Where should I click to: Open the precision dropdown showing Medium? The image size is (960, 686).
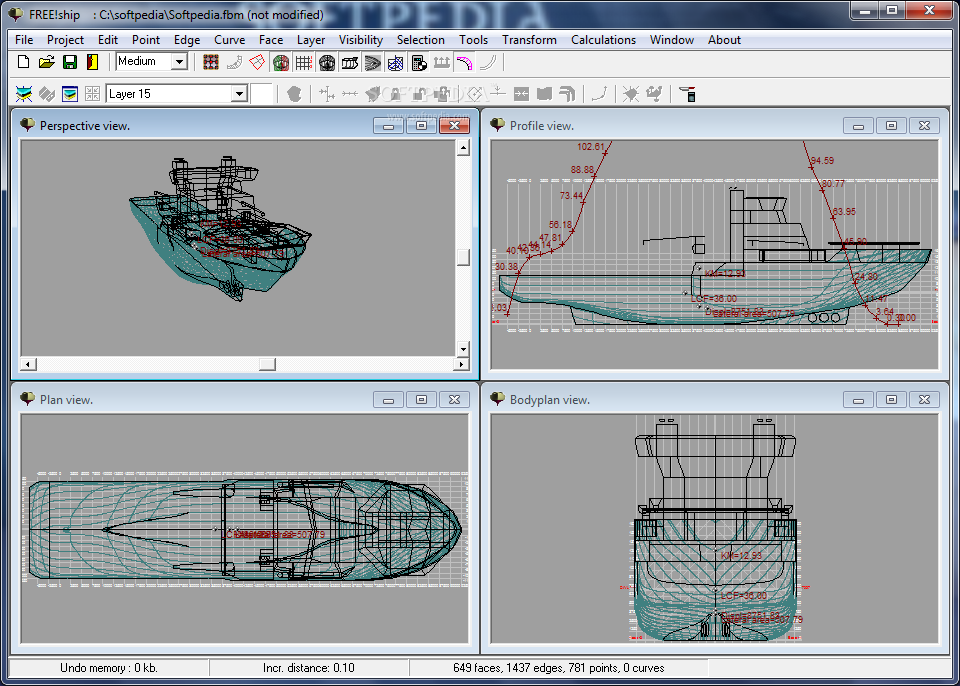click(179, 62)
